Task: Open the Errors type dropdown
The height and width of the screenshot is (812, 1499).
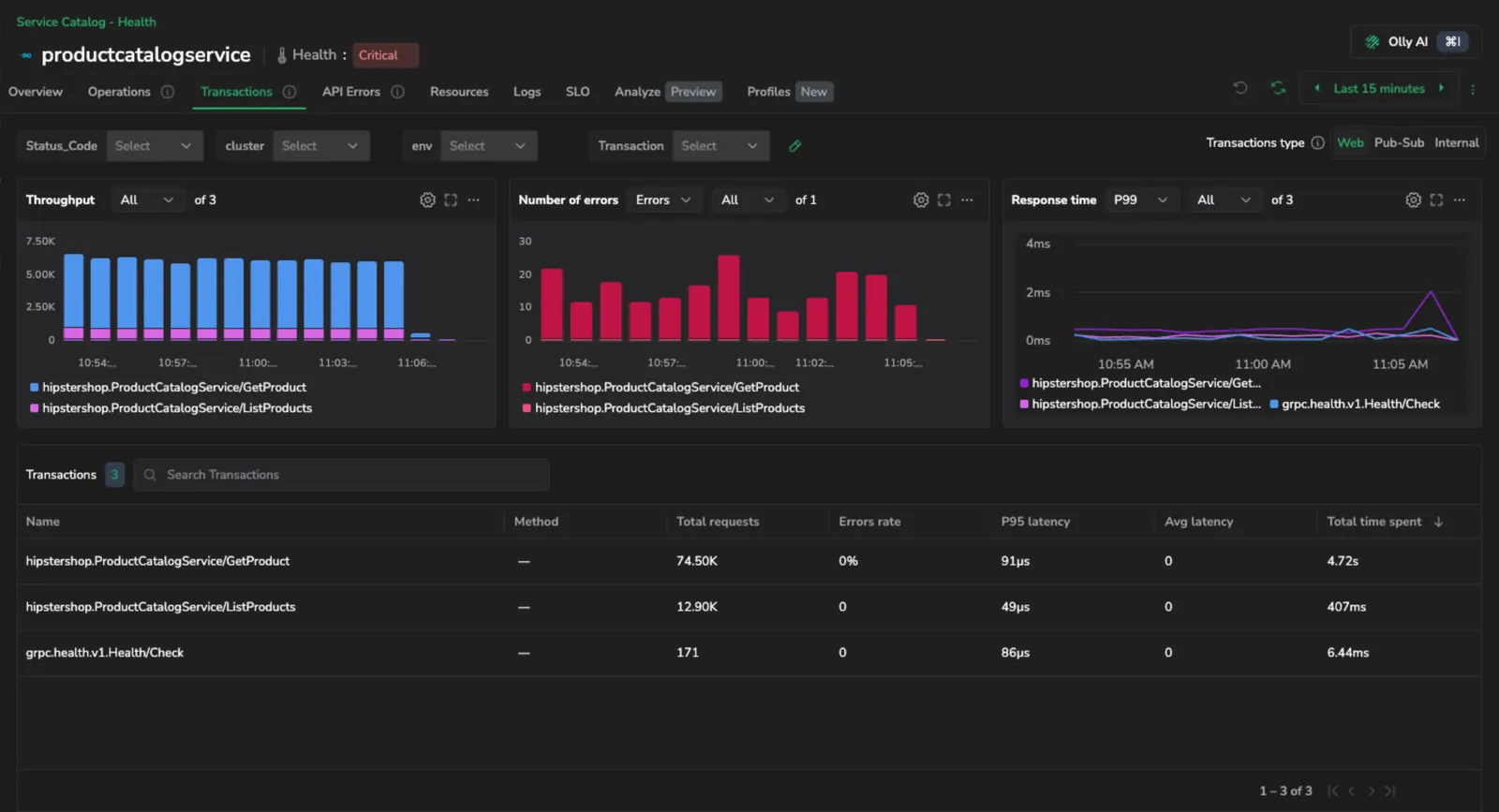Action: pos(663,200)
